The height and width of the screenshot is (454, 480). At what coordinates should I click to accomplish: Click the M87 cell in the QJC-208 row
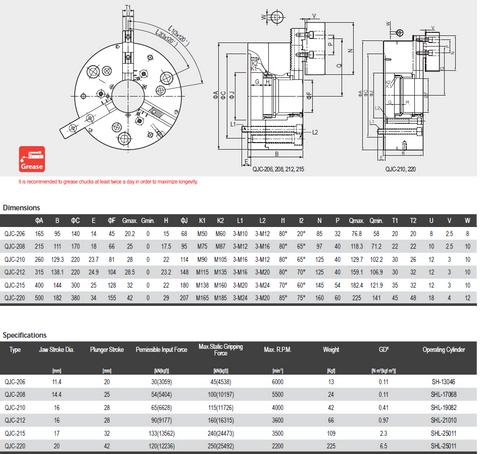pyautogui.click(x=220, y=246)
